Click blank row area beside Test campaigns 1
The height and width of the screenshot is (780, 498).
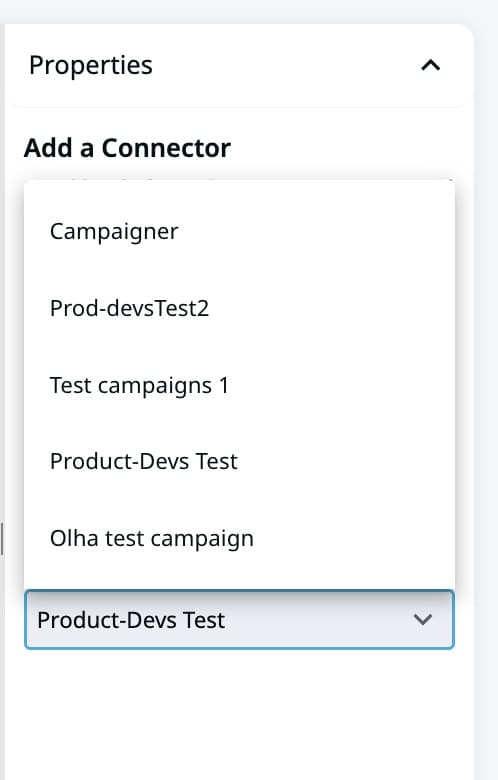[x=341, y=385]
